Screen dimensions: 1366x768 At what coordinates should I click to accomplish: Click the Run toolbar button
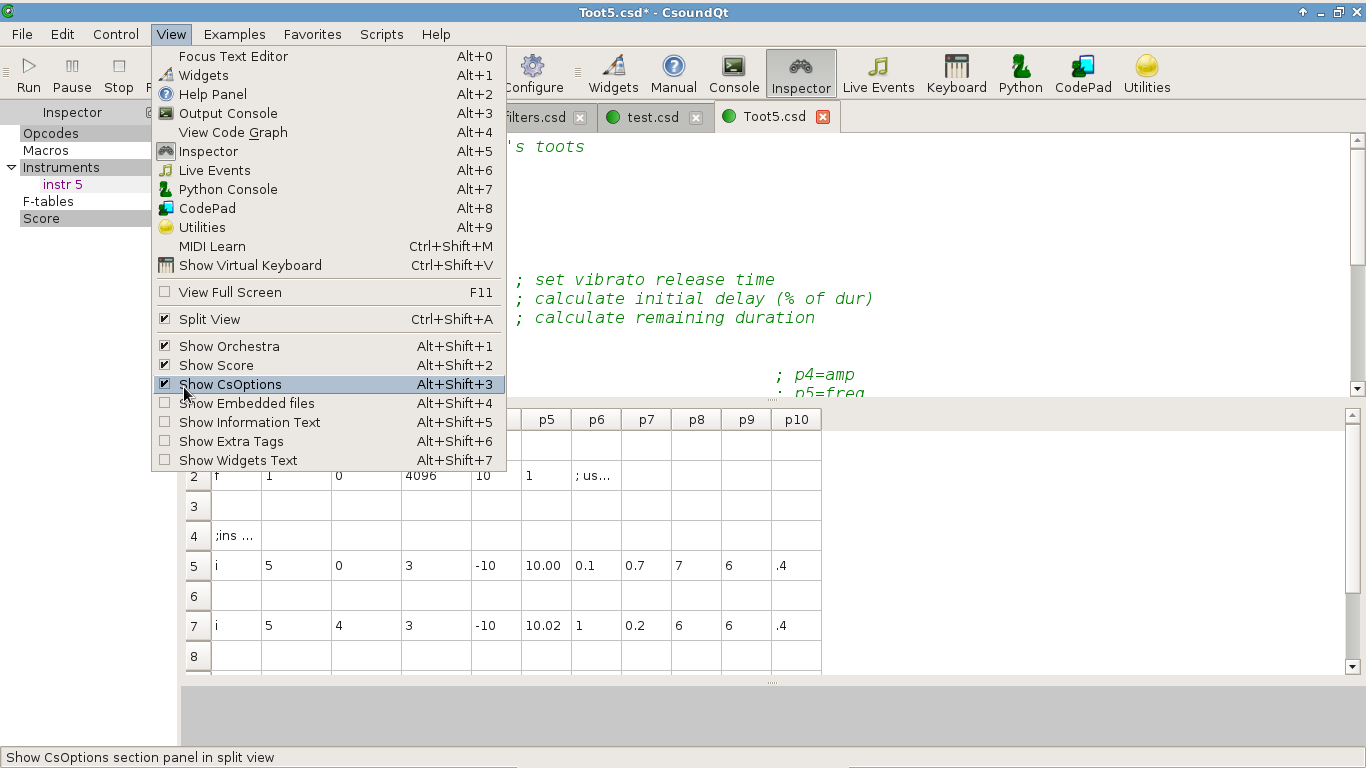click(x=29, y=75)
